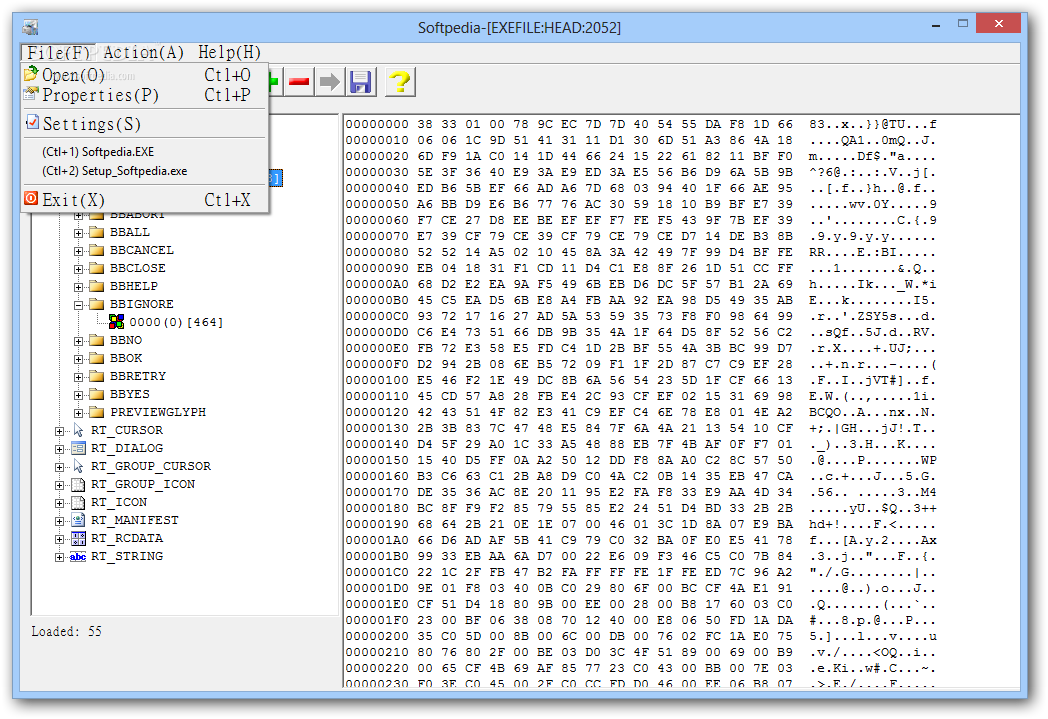Click the RT_GROUP_CURSOR pointer icon
The width and height of the screenshot is (1048, 719).
(78, 466)
